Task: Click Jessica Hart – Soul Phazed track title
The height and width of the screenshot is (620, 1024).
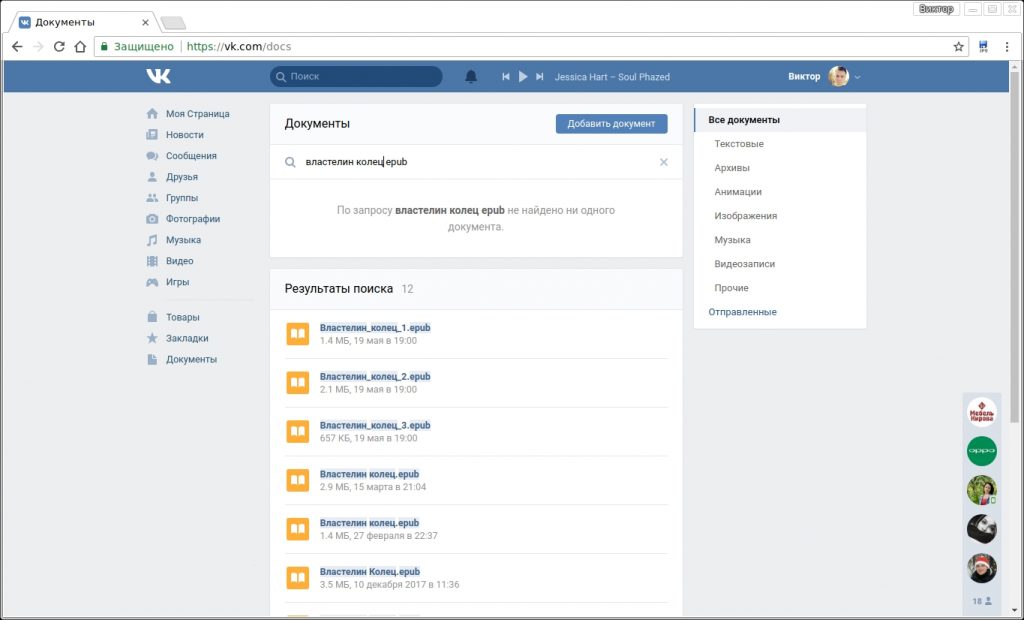Action: (612, 76)
